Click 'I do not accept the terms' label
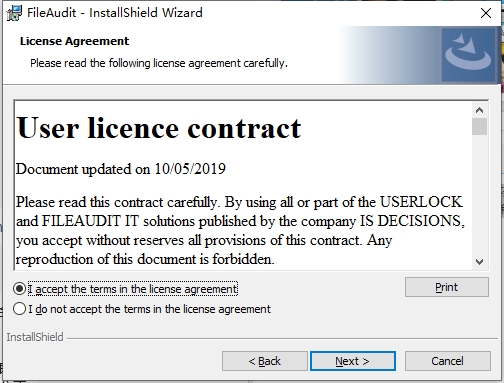The width and height of the screenshot is (504, 383). coord(149,309)
